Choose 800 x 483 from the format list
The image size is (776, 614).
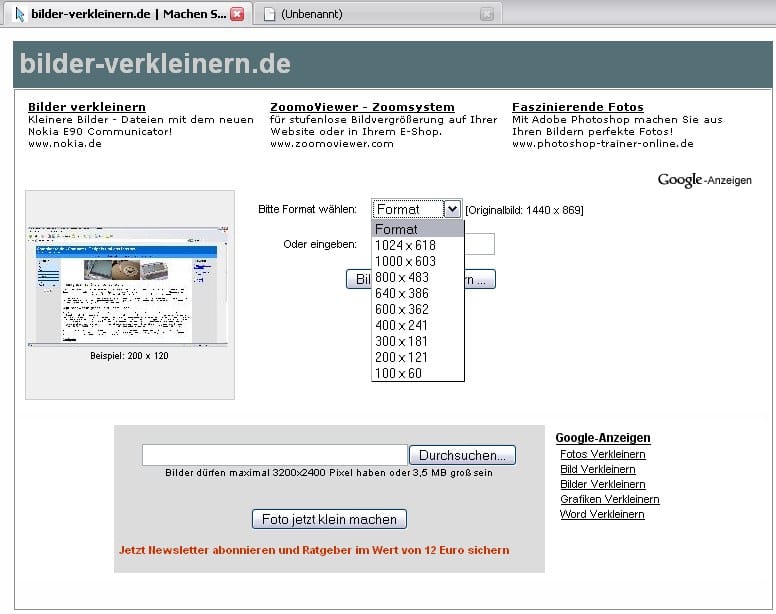click(418, 277)
